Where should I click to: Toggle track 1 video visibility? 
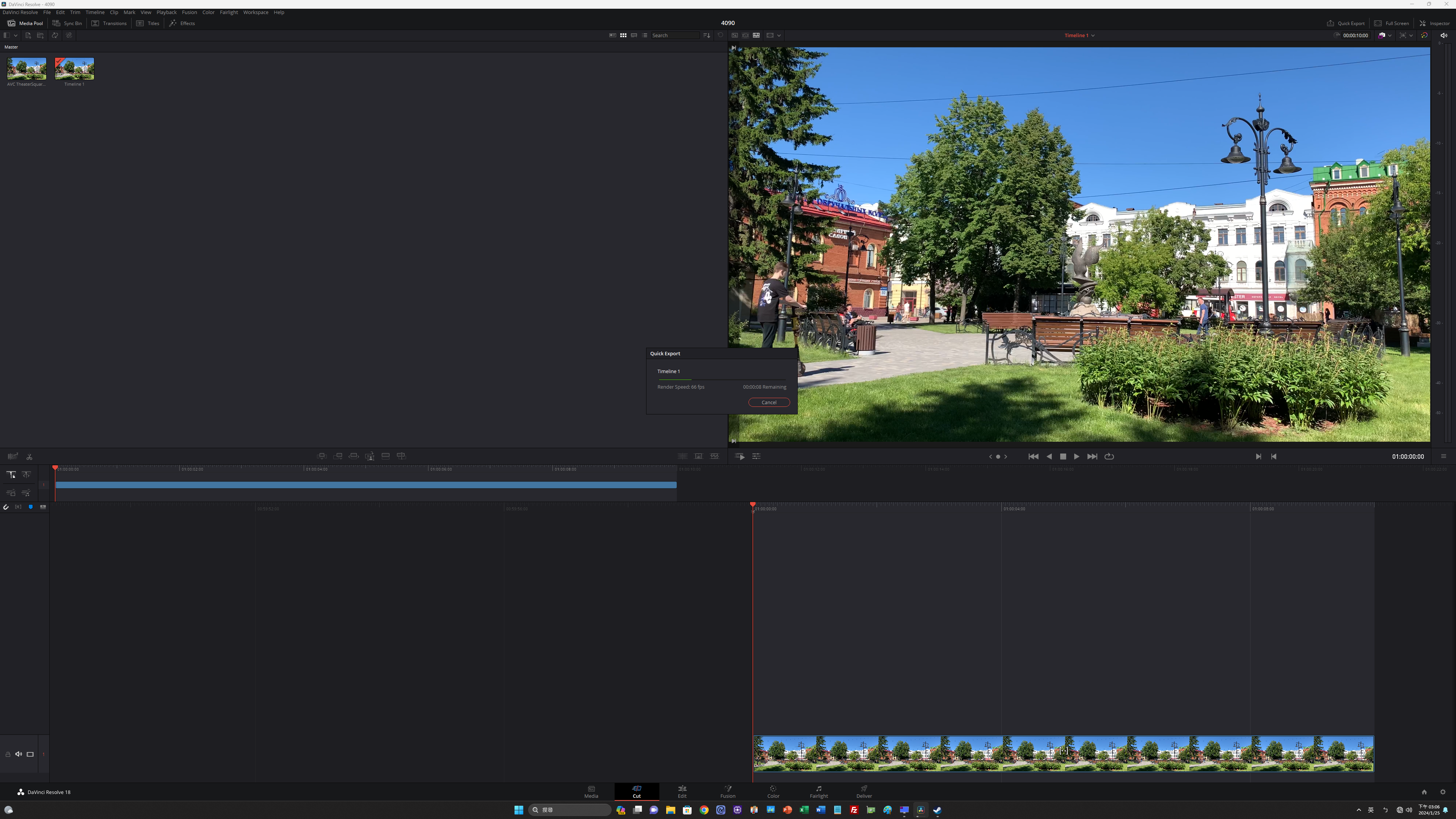click(30, 754)
